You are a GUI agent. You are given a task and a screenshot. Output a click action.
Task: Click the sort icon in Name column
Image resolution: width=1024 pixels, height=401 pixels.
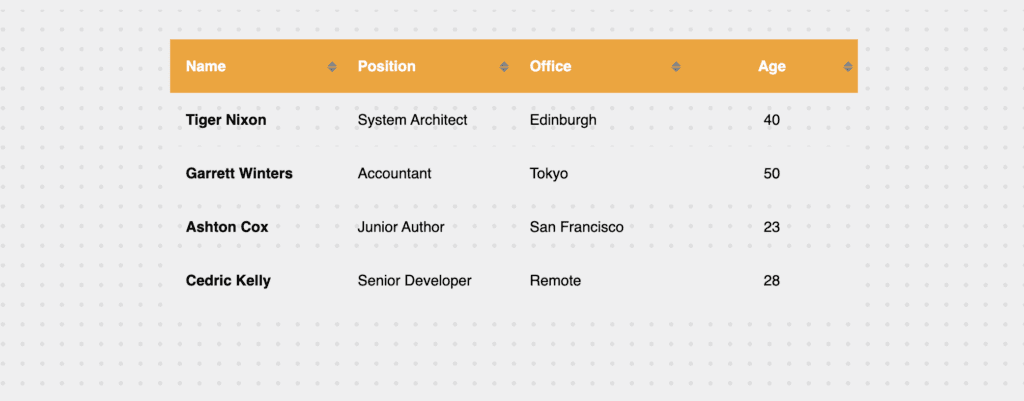click(x=332, y=67)
